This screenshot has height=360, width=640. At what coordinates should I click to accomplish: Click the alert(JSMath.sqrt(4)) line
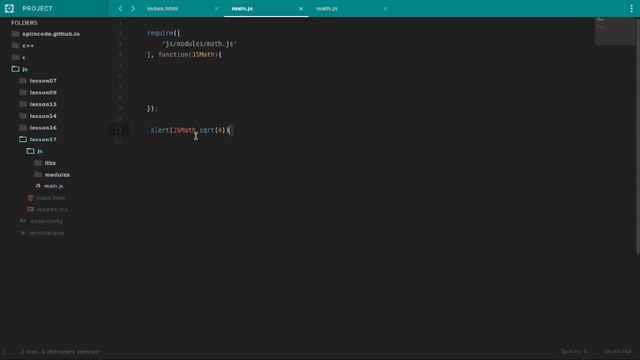click(191, 130)
